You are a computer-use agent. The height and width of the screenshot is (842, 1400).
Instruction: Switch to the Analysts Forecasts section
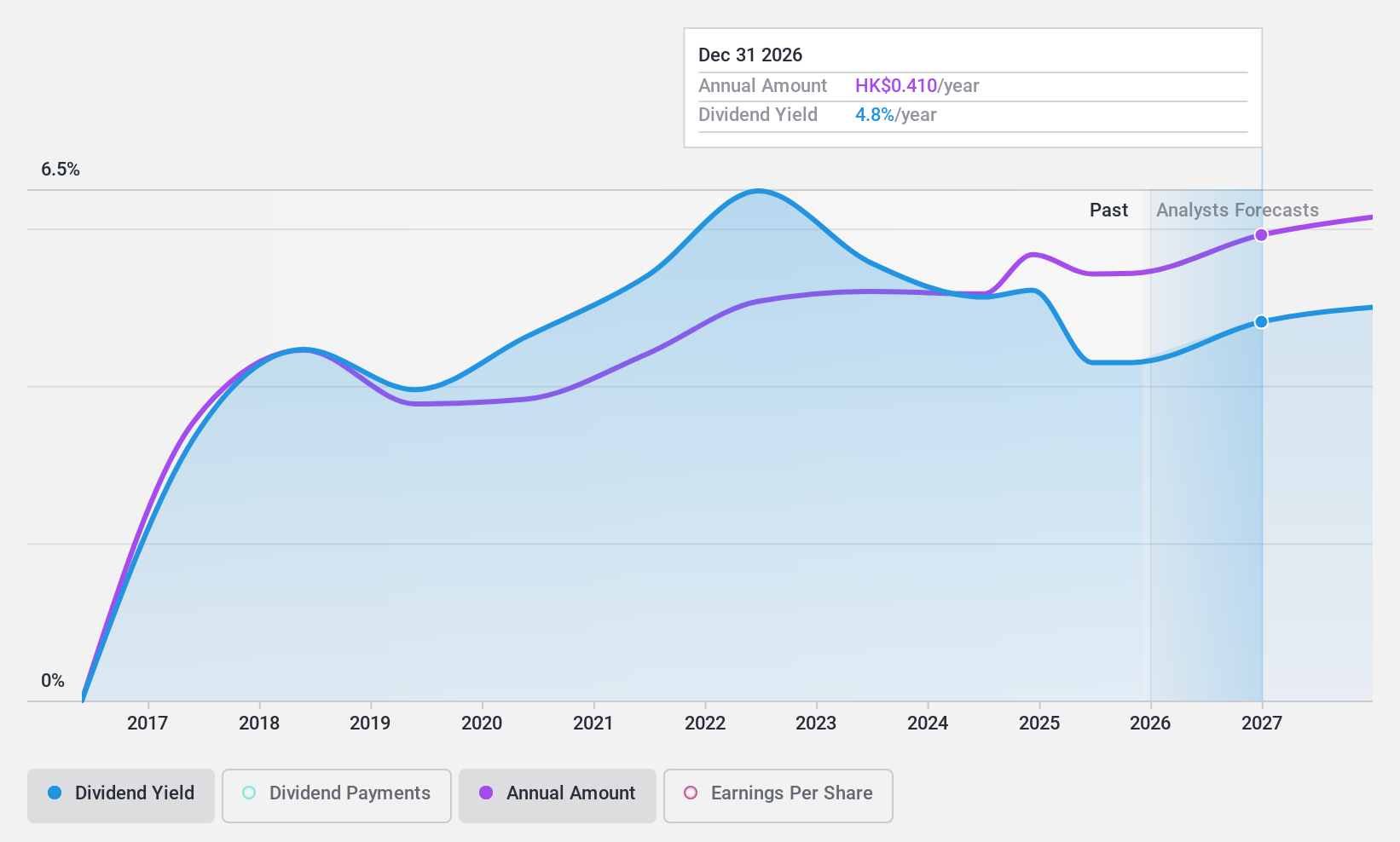point(1236,210)
